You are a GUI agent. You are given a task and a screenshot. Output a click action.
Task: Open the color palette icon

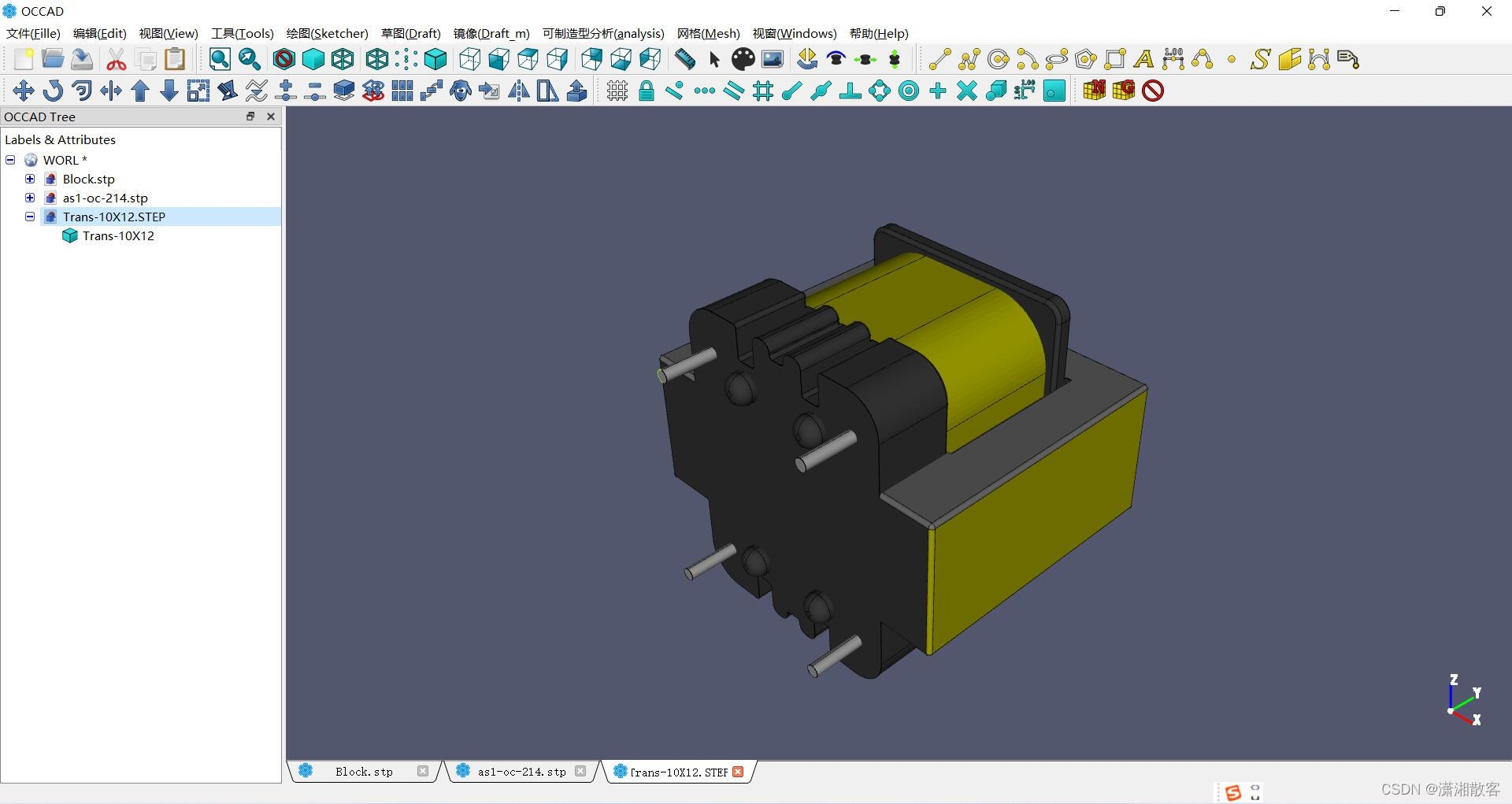point(743,59)
